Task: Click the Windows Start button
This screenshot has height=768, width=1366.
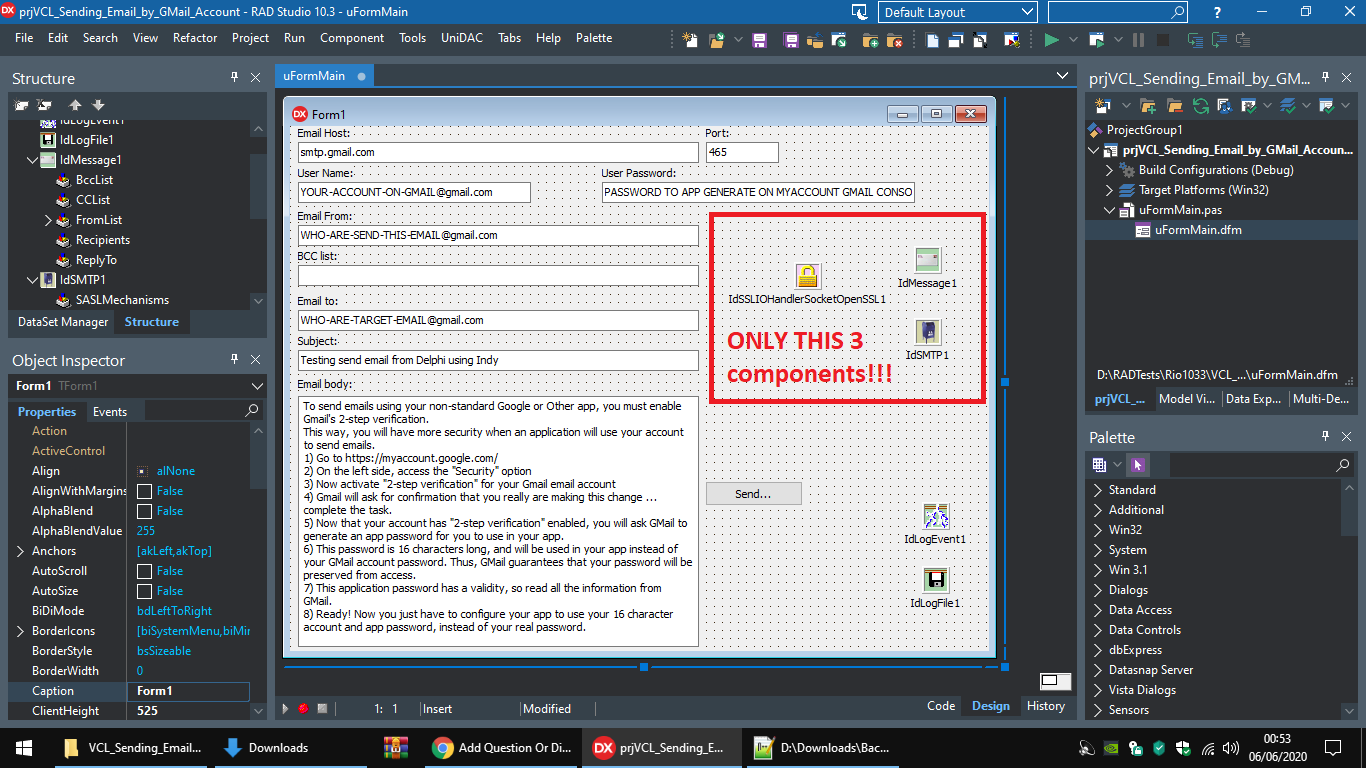Action: [24, 747]
